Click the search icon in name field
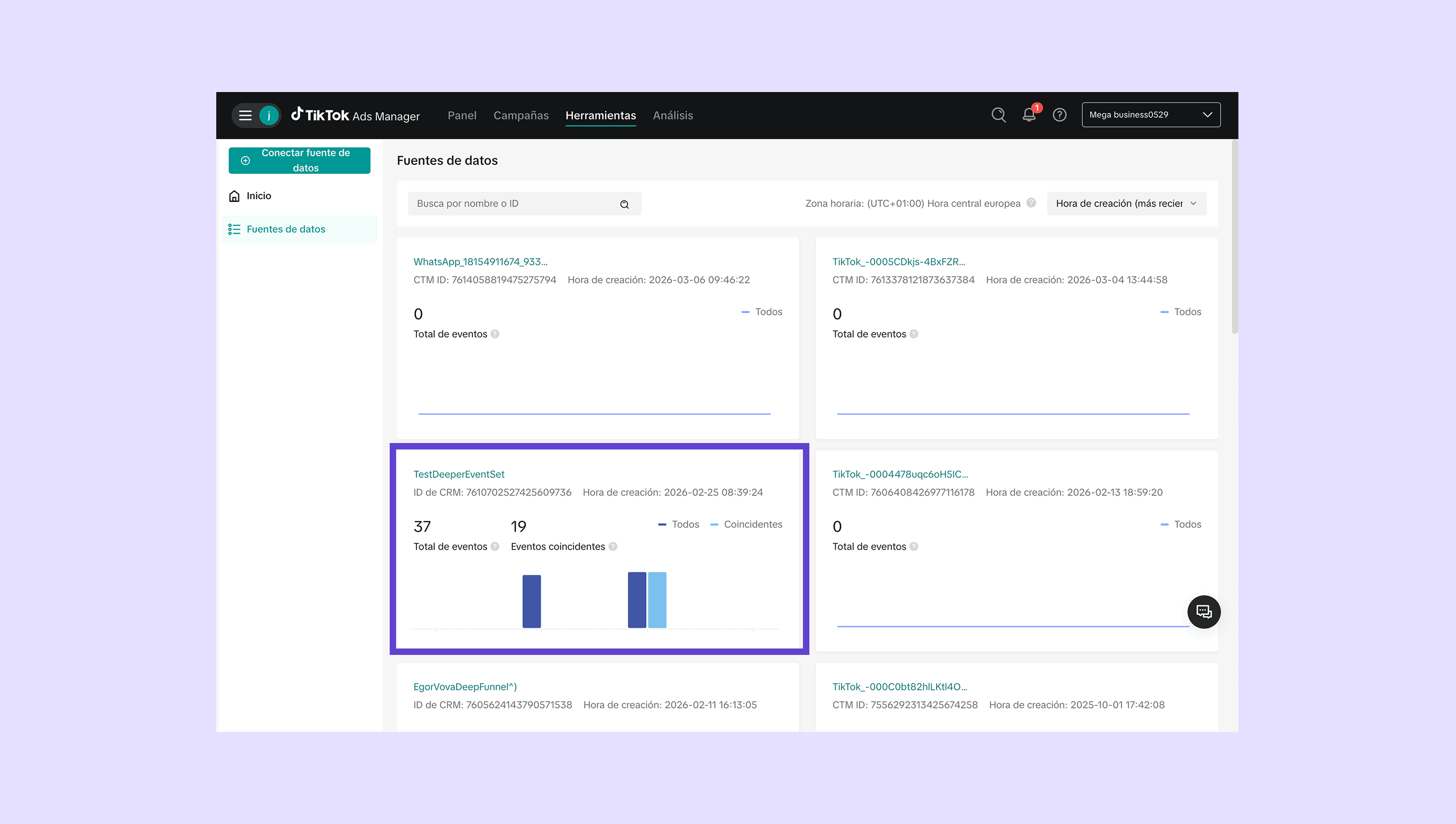The height and width of the screenshot is (824, 1456). pos(624,204)
